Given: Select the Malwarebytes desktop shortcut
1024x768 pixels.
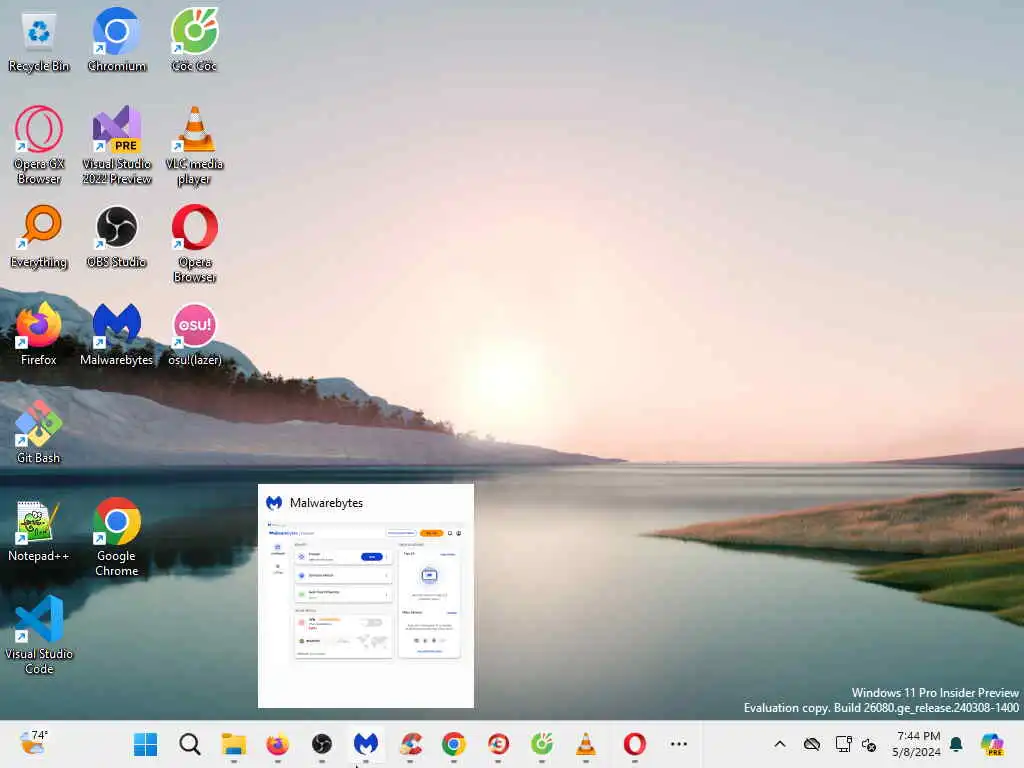Looking at the screenshot, I should (116, 334).
